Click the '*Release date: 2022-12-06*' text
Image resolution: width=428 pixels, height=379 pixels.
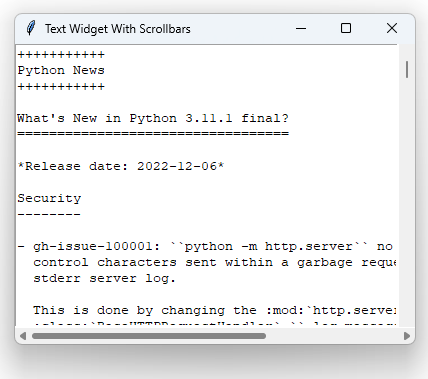[121, 166]
